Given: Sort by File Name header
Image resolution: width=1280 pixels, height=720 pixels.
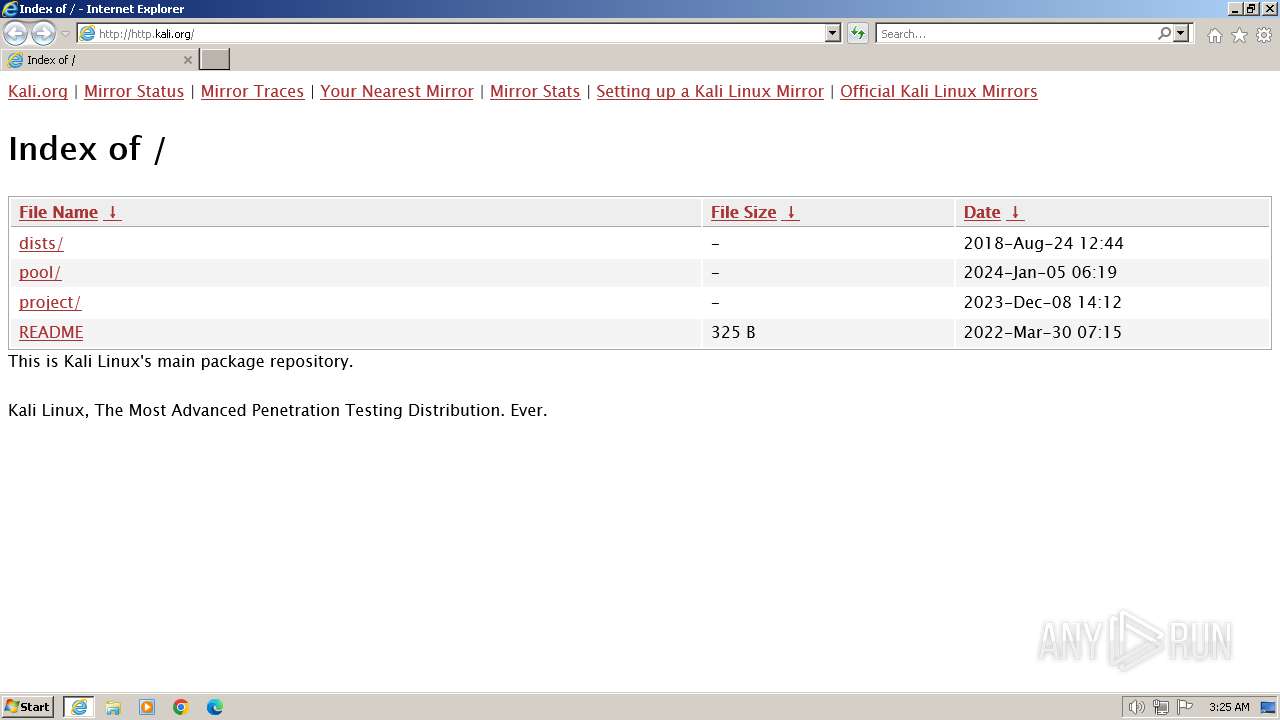Looking at the screenshot, I should [58, 212].
